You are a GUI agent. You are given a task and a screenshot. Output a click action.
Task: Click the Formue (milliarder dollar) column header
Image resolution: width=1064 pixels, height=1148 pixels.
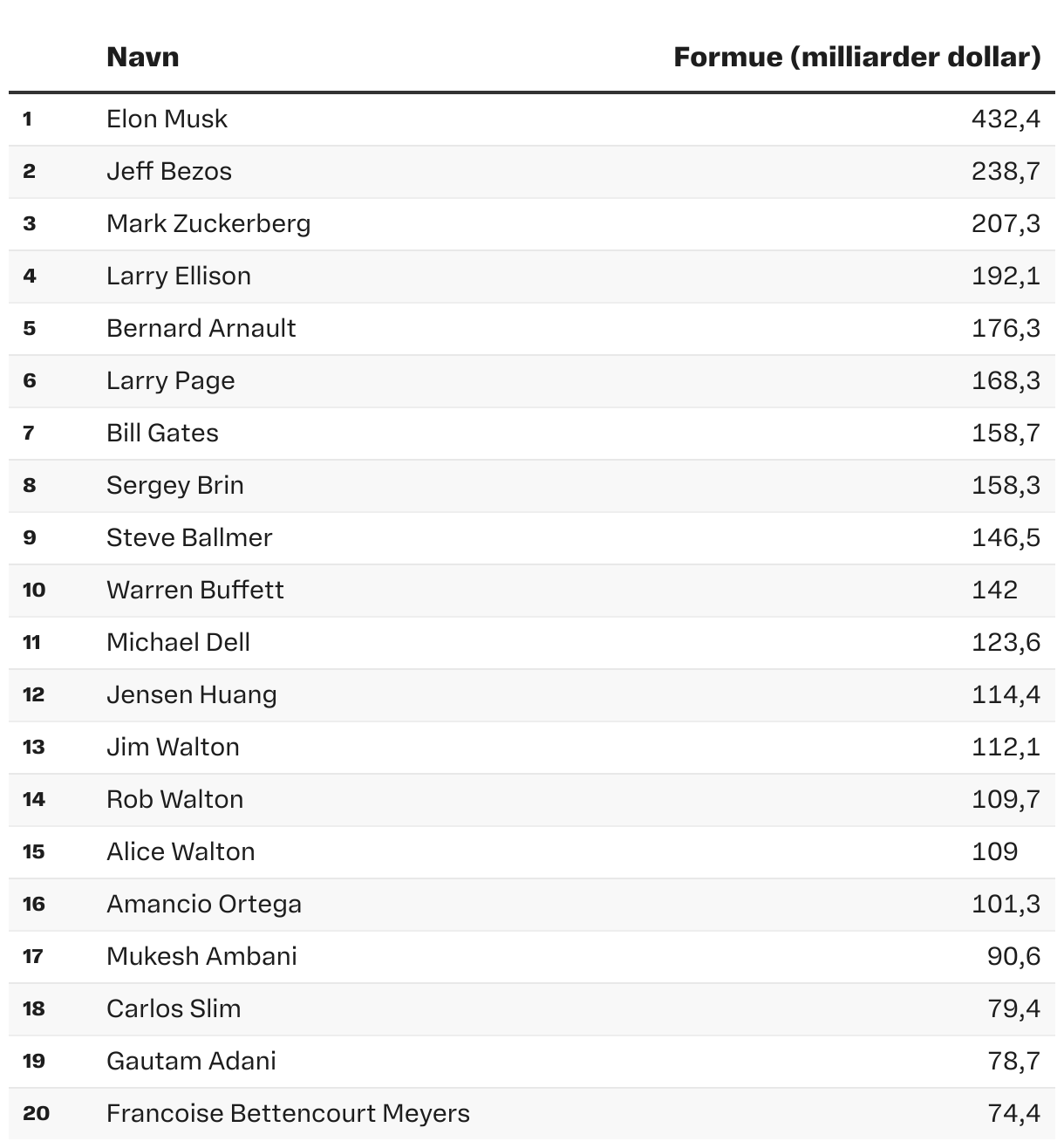pyautogui.click(x=856, y=58)
